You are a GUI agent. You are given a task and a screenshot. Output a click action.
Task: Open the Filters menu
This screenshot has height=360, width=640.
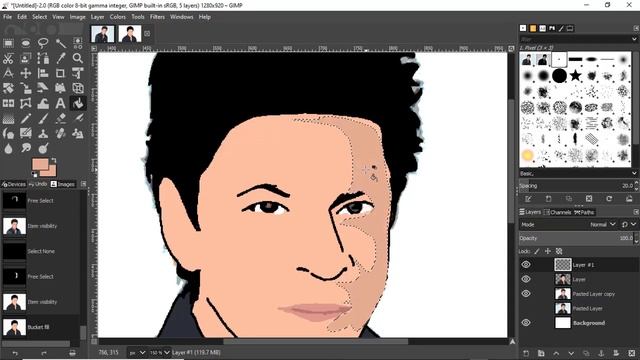tap(157, 17)
